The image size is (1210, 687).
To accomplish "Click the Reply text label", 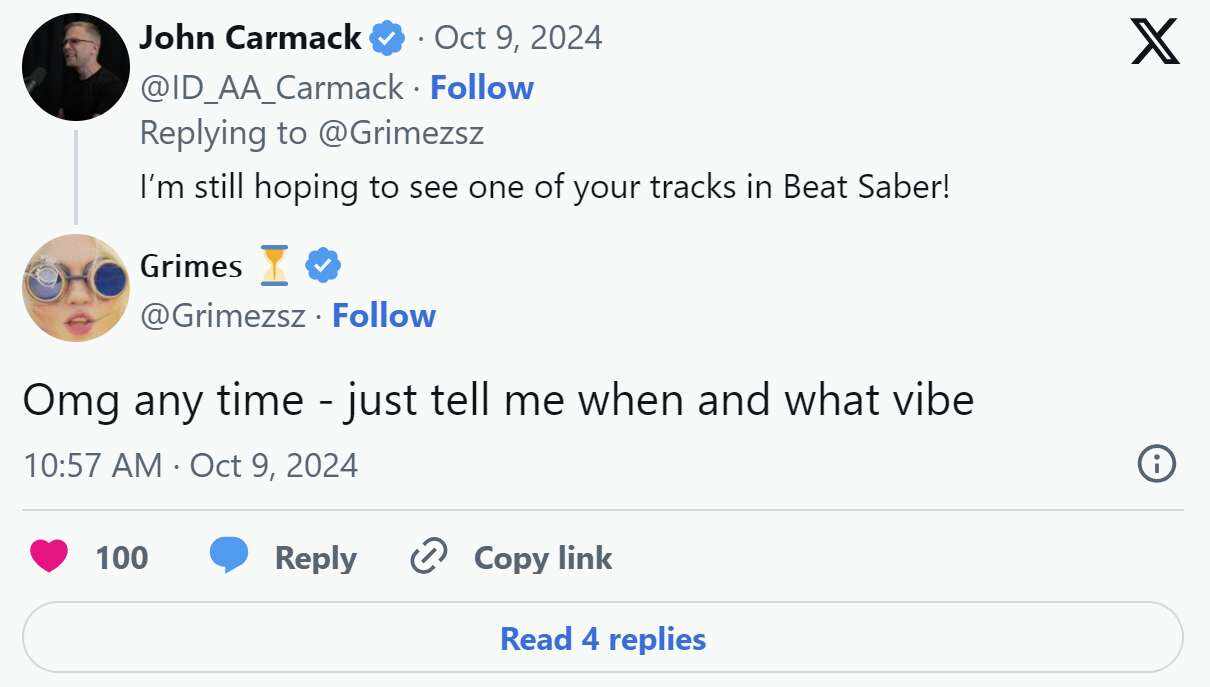I will coord(315,558).
